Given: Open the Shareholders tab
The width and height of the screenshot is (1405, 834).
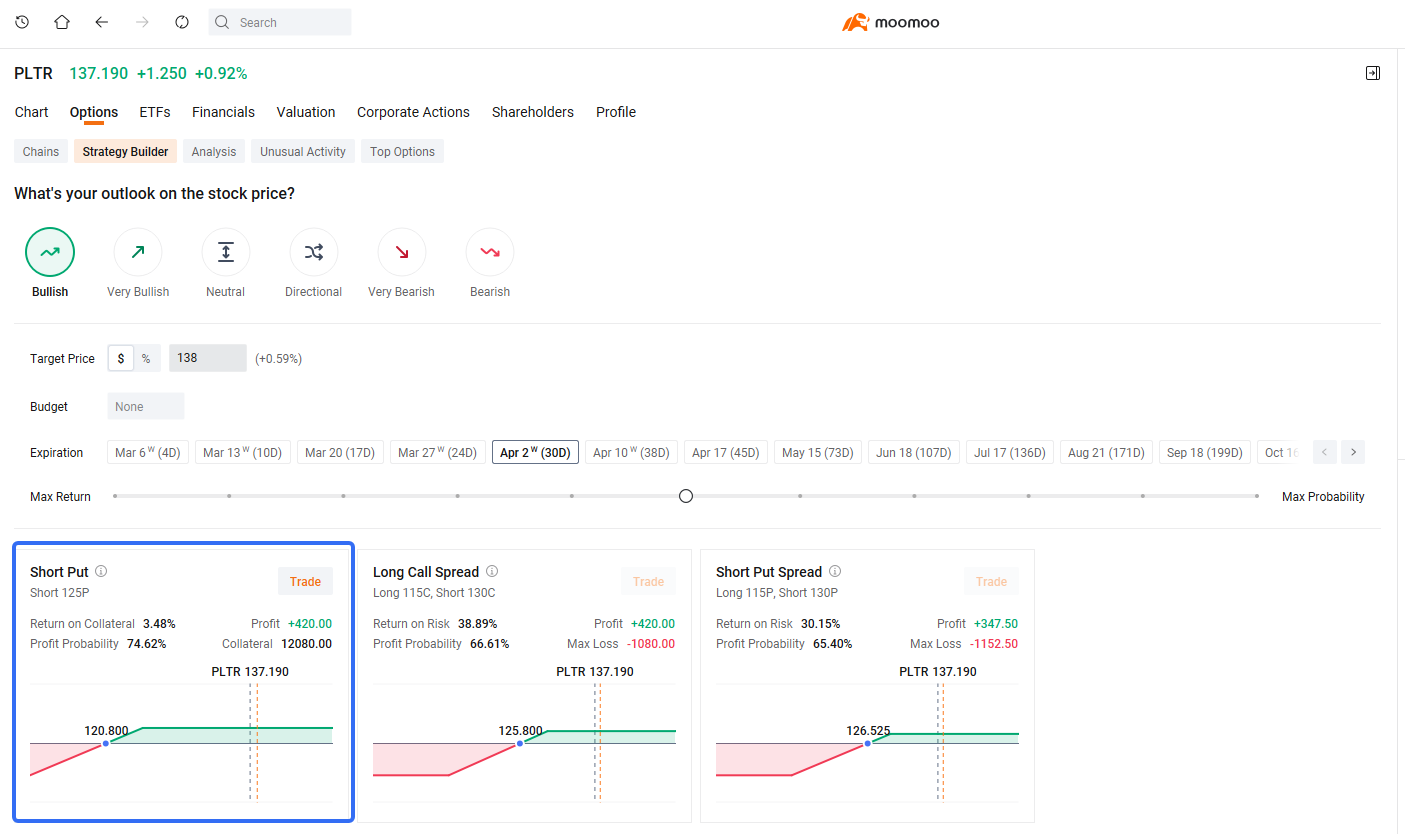Looking at the screenshot, I should pyautogui.click(x=533, y=112).
